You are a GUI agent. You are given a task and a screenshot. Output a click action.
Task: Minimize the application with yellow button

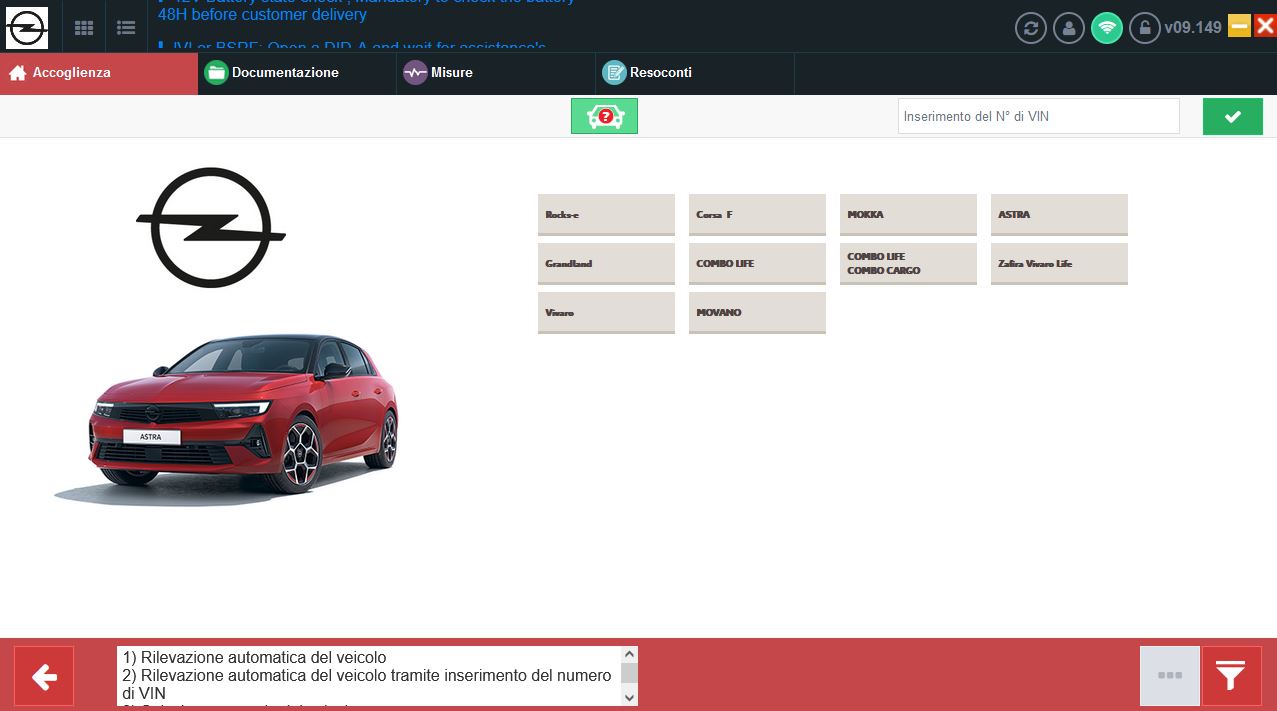click(x=1239, y=26)
